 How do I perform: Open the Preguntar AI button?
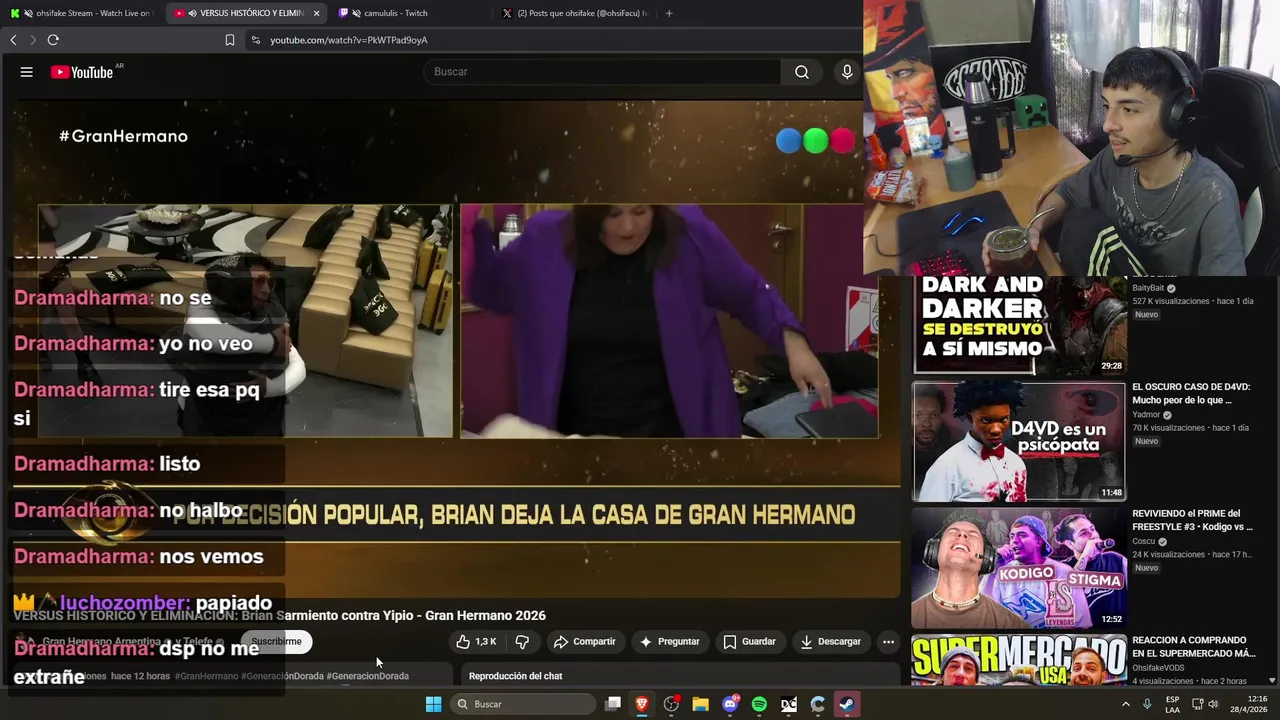coord(670,642)
